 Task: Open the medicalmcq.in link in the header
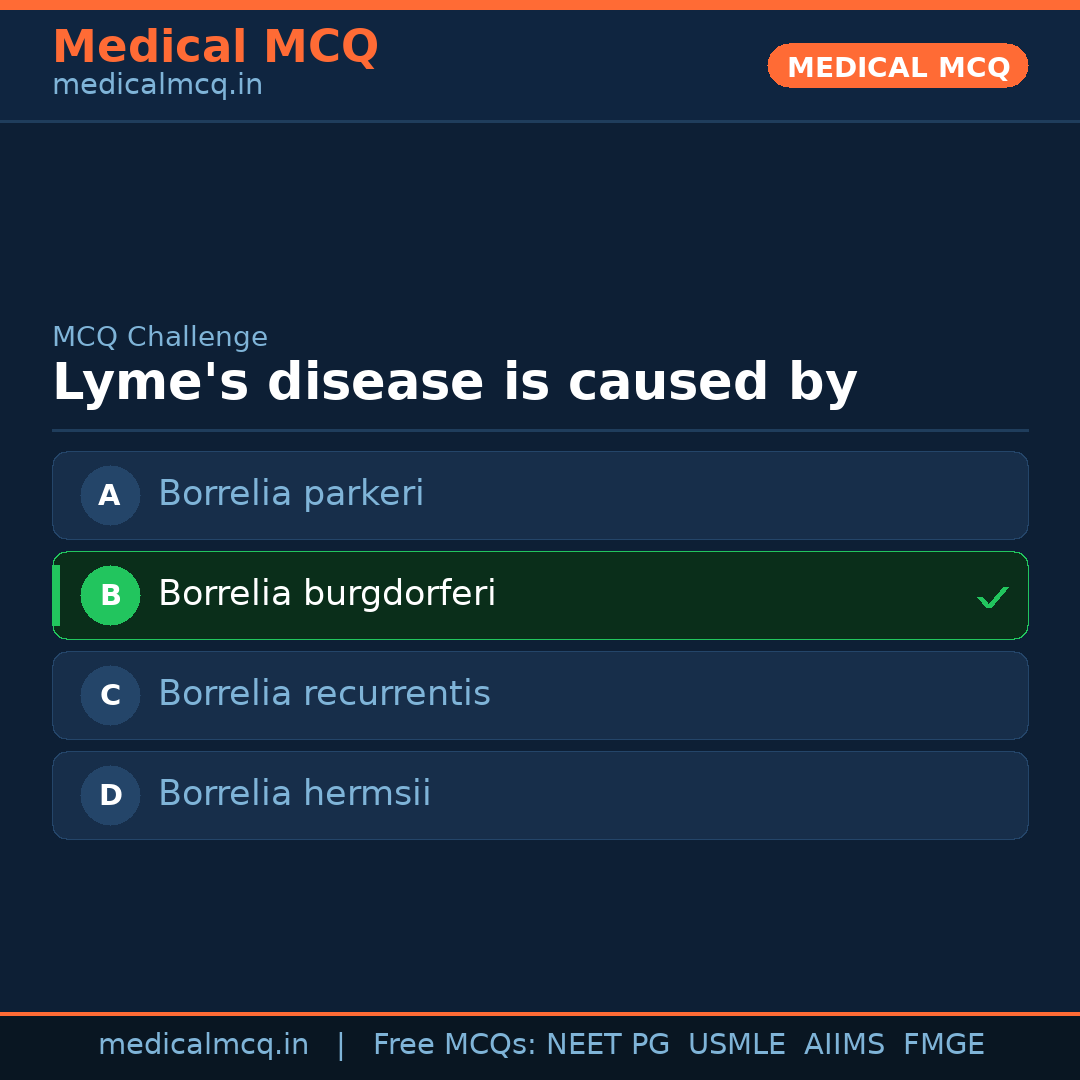(157, 85)
